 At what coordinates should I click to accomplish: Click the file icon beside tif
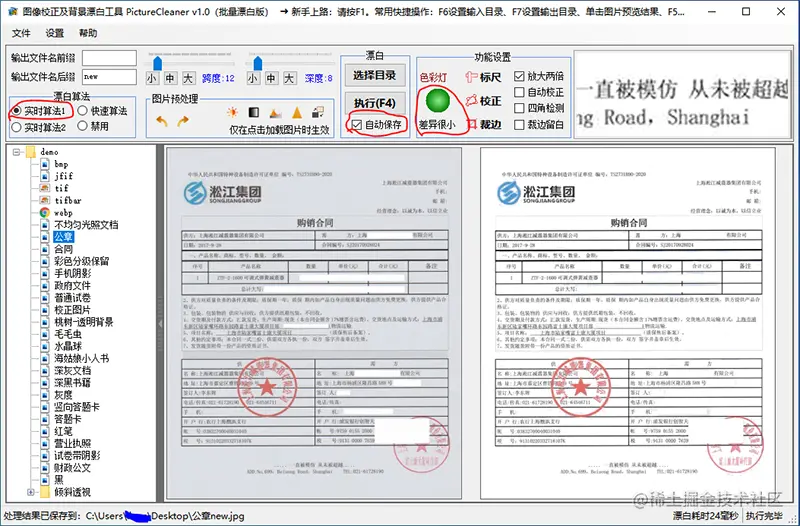(45, 188)
